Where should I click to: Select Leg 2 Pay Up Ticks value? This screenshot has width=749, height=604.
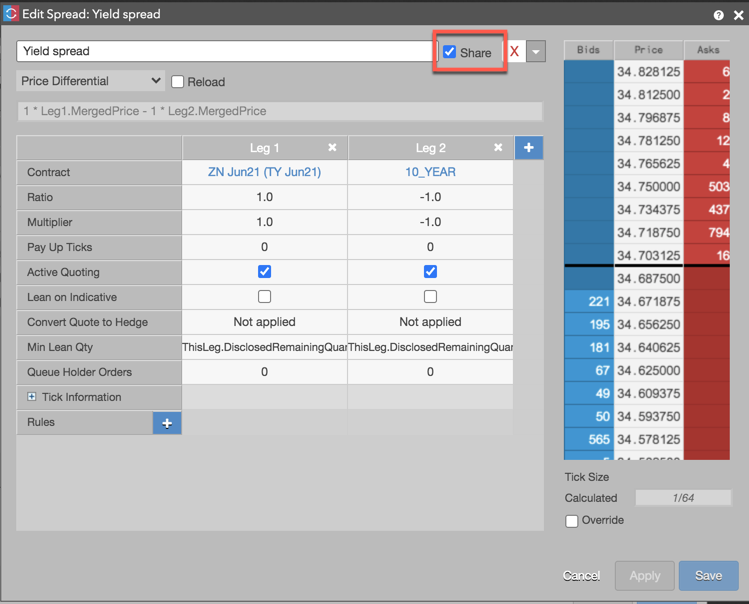430,247
